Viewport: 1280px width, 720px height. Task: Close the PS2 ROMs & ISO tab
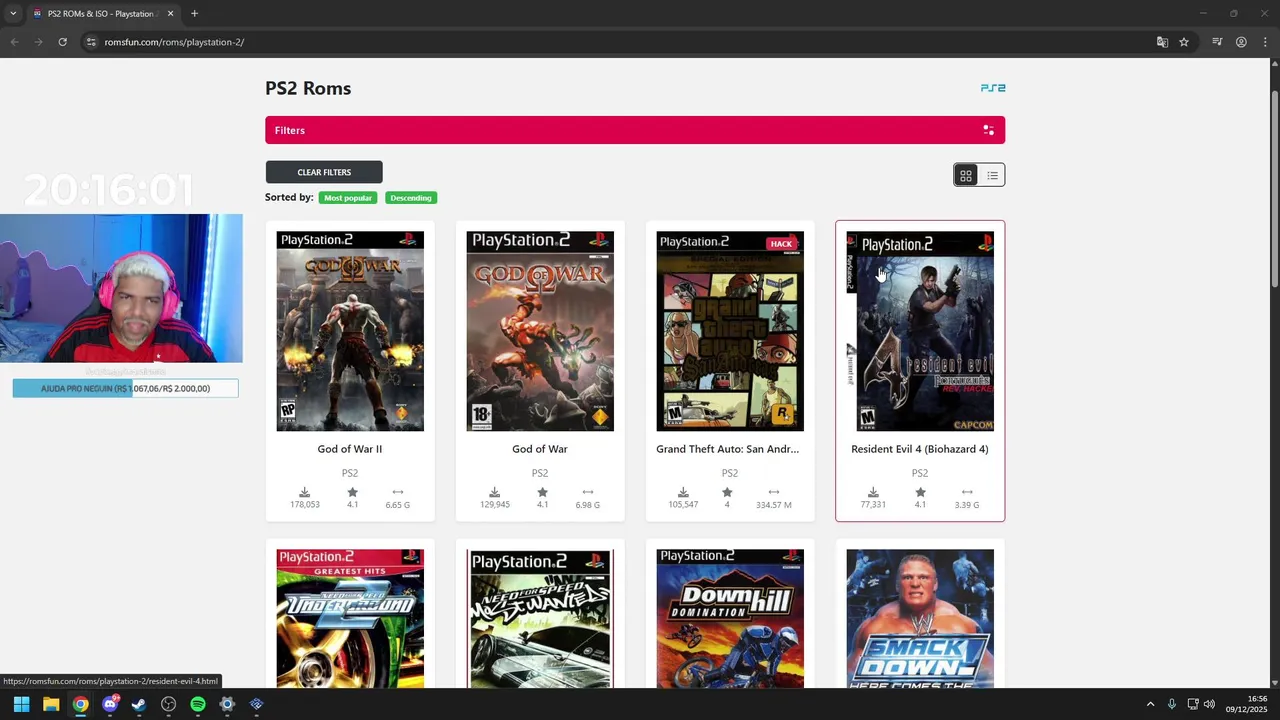point(170,14)
